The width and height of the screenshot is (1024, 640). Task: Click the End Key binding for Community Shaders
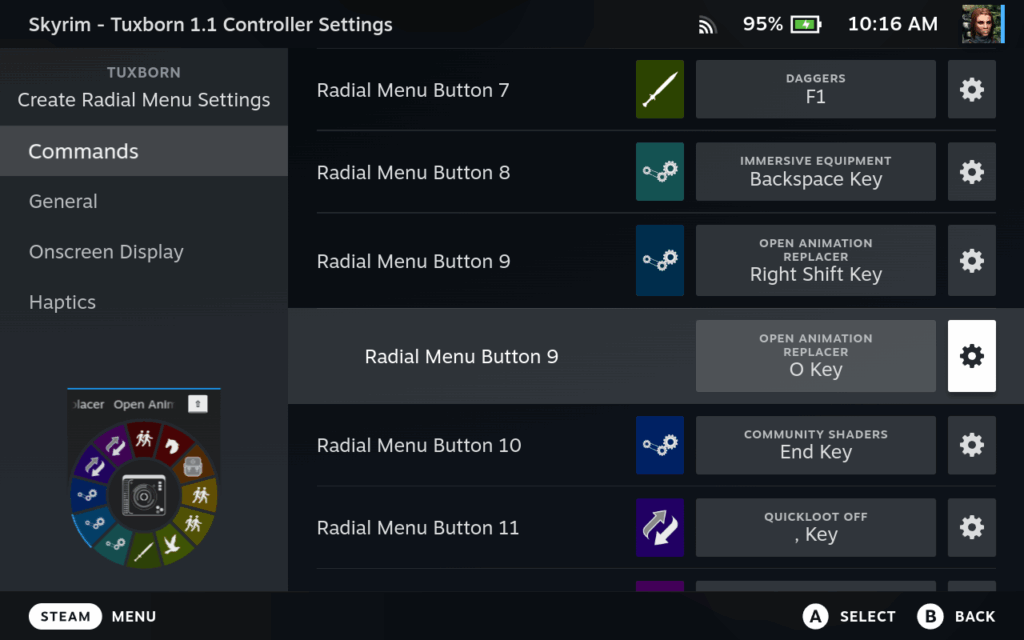point(815,445)
